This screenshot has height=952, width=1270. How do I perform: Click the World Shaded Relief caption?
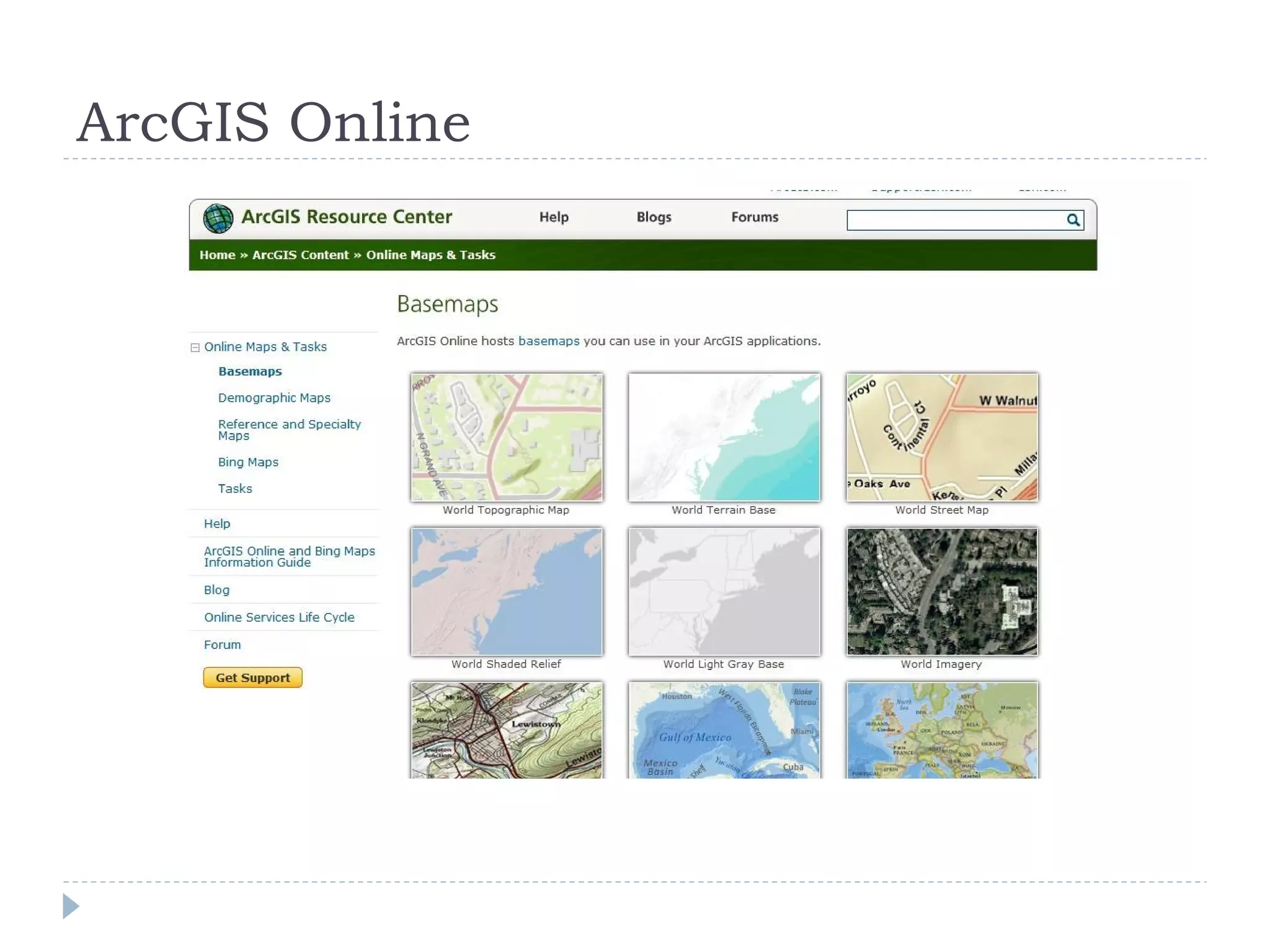click(x=506, y=664)
